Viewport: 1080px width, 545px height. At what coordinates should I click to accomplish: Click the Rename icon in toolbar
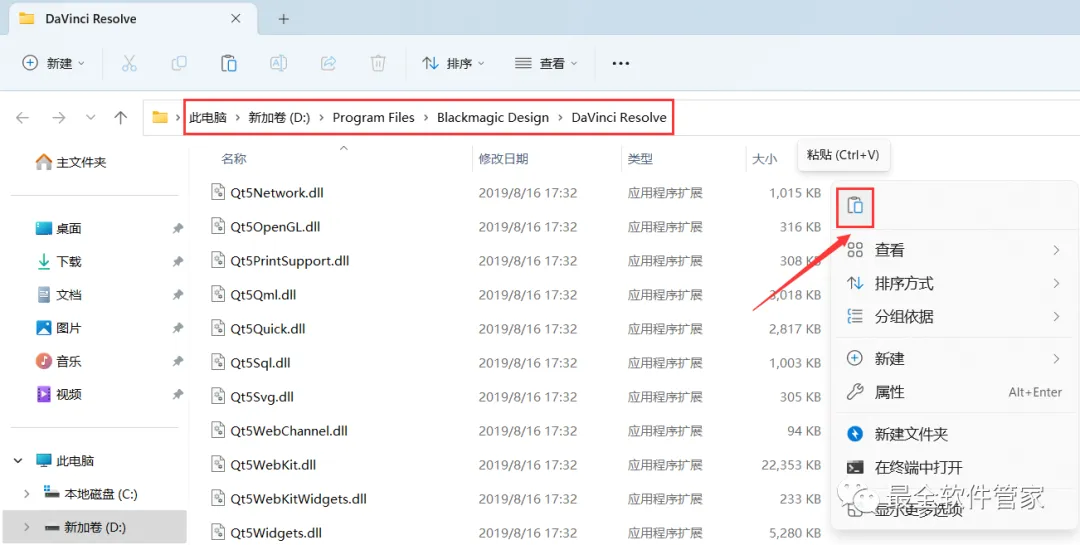click(x=278, y=63)
